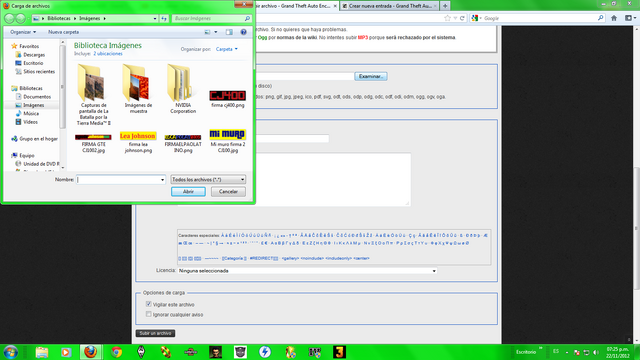This screenshot has height=360, width=640.
Task: Open the Todos los archivos filter dropdown
Action: pos(208,180)
